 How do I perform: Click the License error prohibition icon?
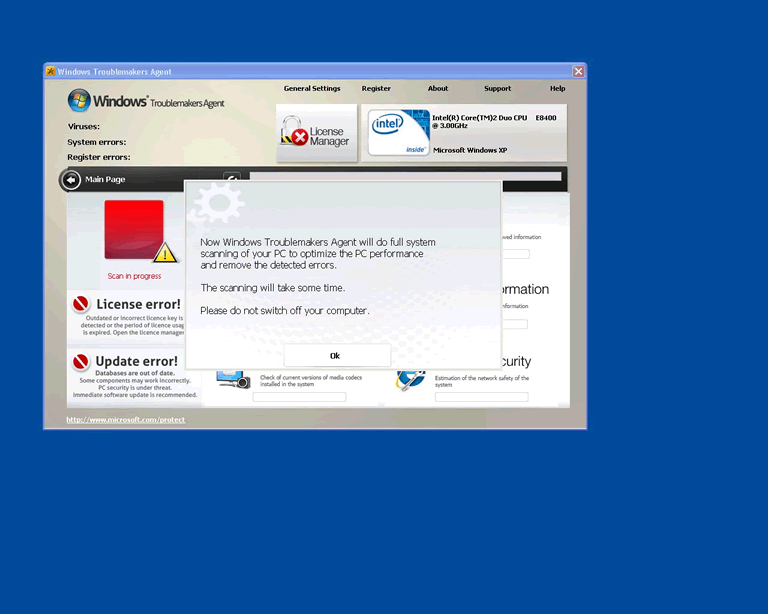click(x=81, y=304)
